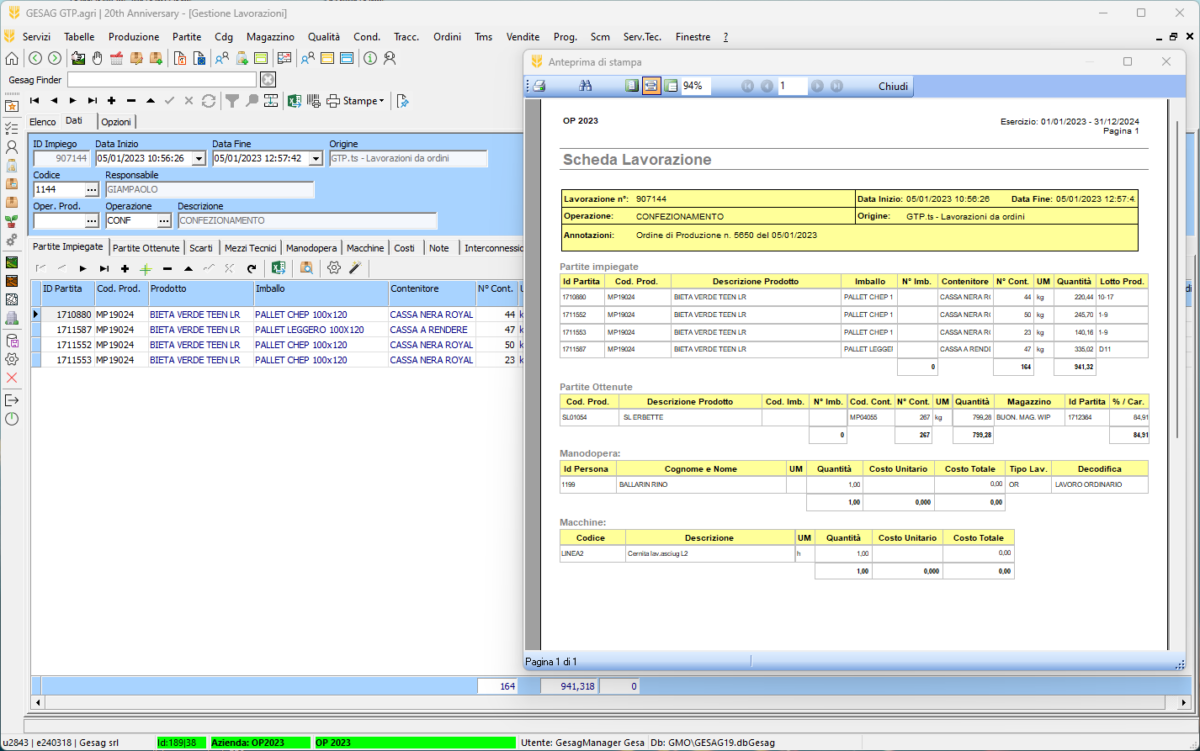This screenshot has height=751, width=1200.
Task: Toggle the view button just left of 94% zoom
Action: pos(671,86)
